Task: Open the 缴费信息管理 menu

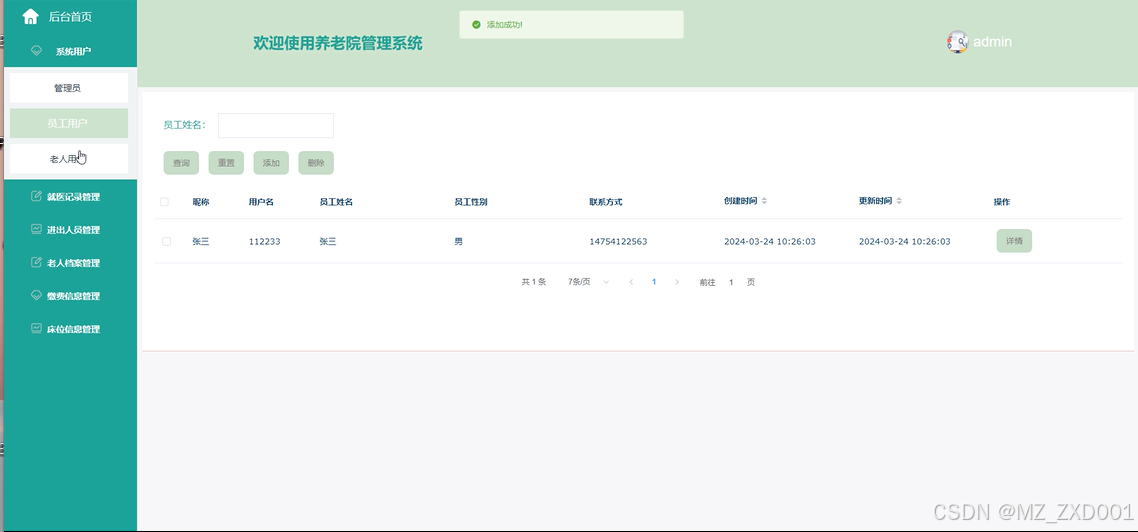Action: pos(70,295)
